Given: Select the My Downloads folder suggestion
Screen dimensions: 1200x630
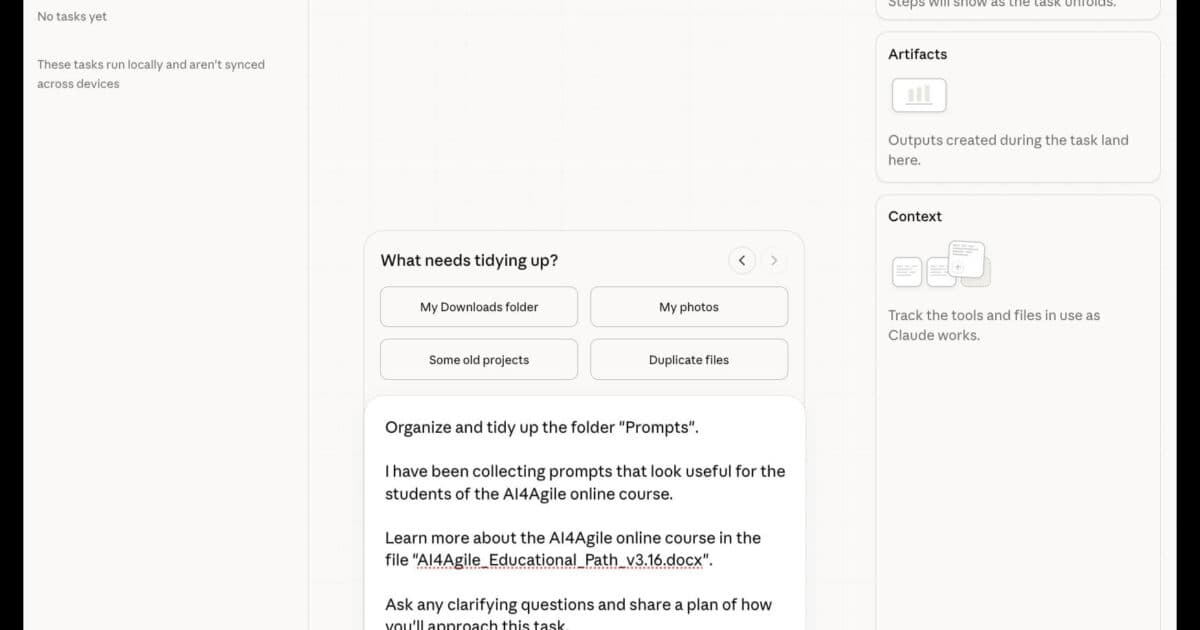Looking at the screenshot, I should point(478,307).
